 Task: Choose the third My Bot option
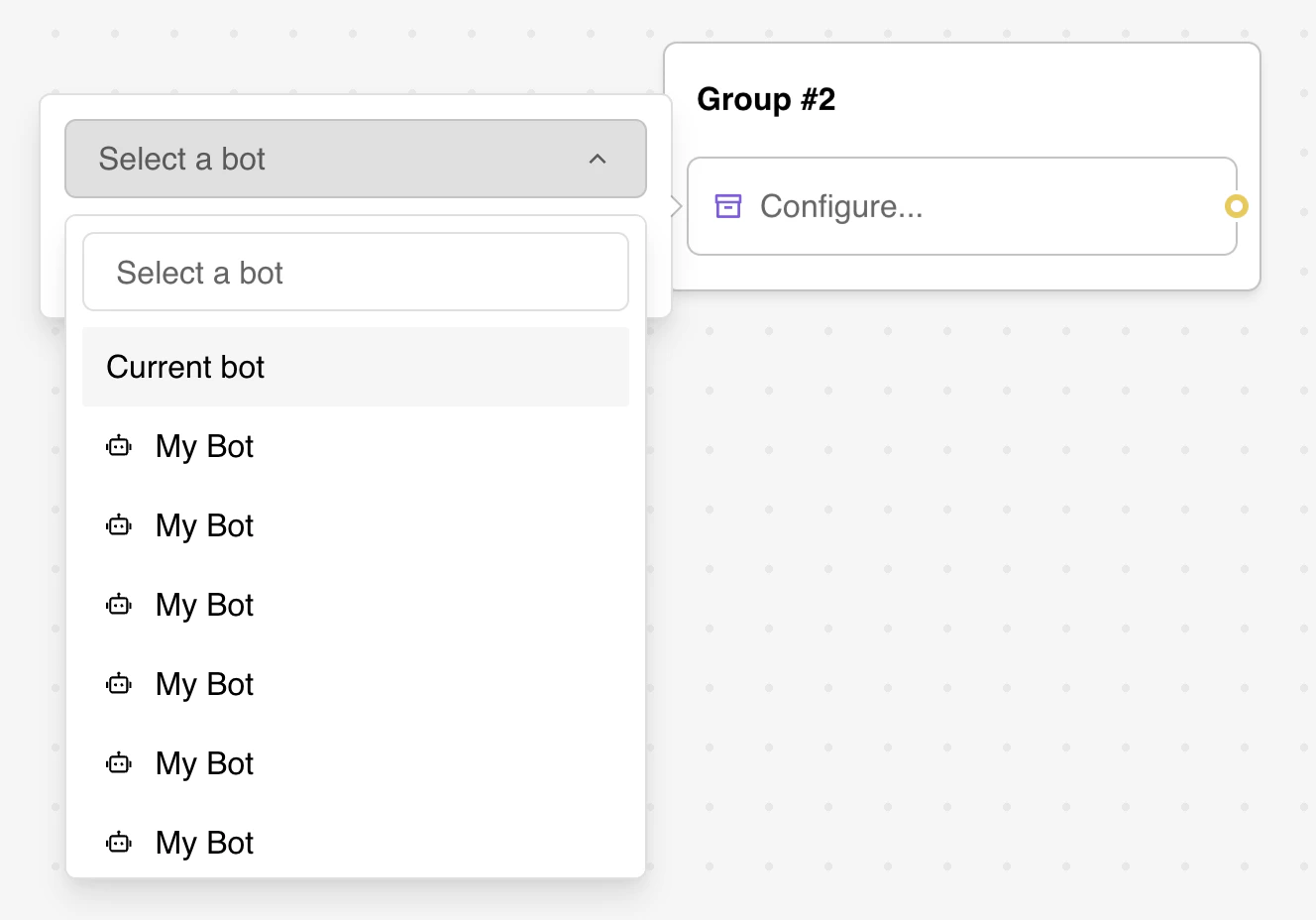[x=203, y=605]
